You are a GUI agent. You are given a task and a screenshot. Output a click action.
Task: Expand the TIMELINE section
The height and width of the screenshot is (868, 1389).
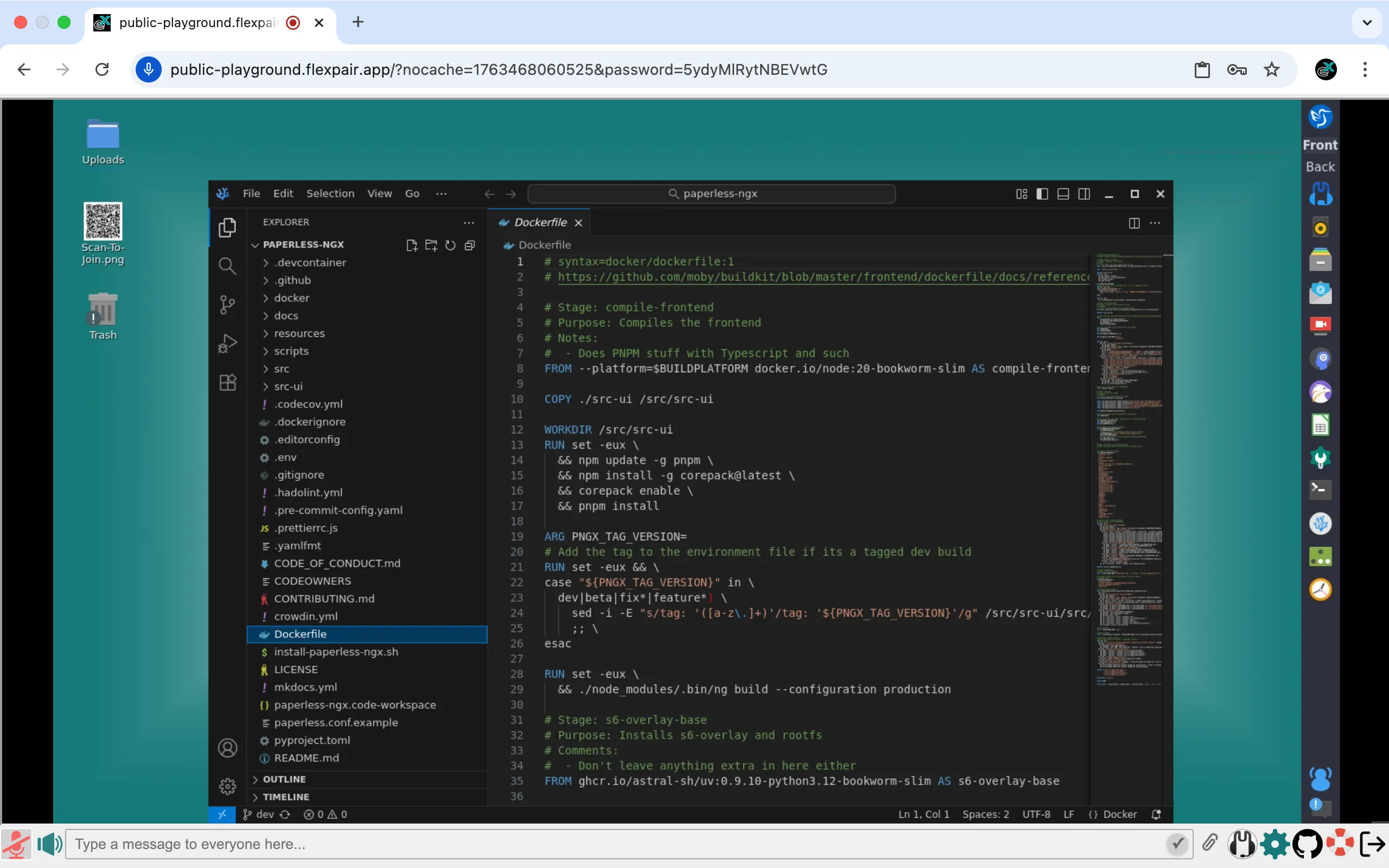(x=367, y=797)
